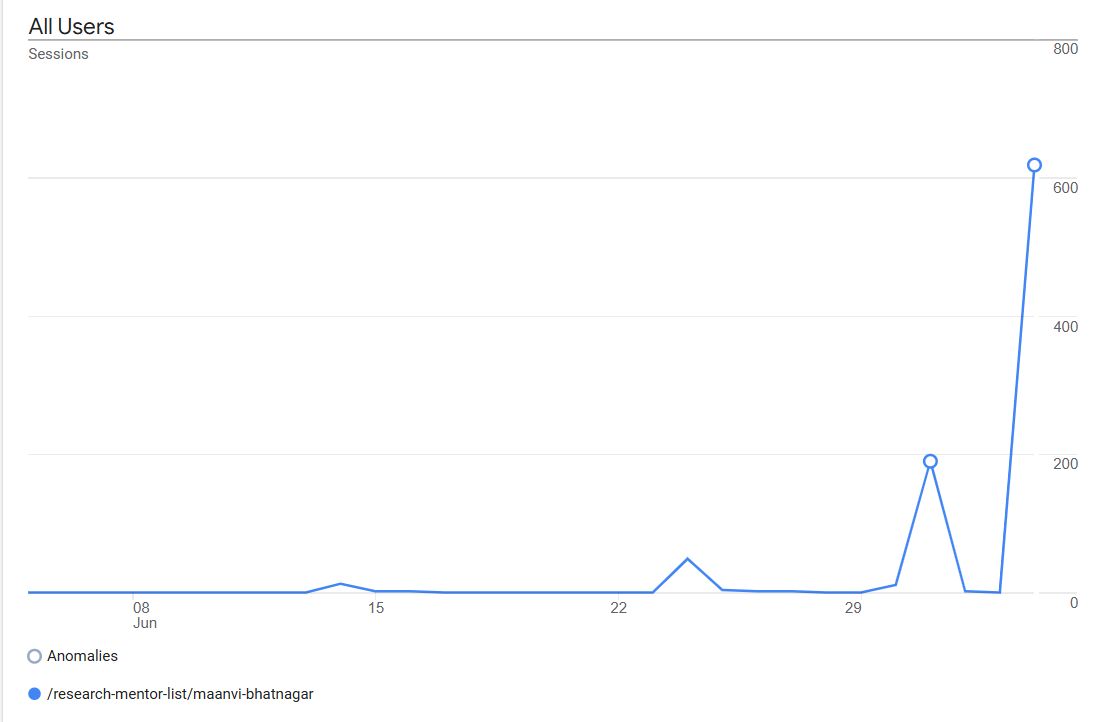Select the 22 date tick label
1102x722 pixels.
[x=618, y=607]
